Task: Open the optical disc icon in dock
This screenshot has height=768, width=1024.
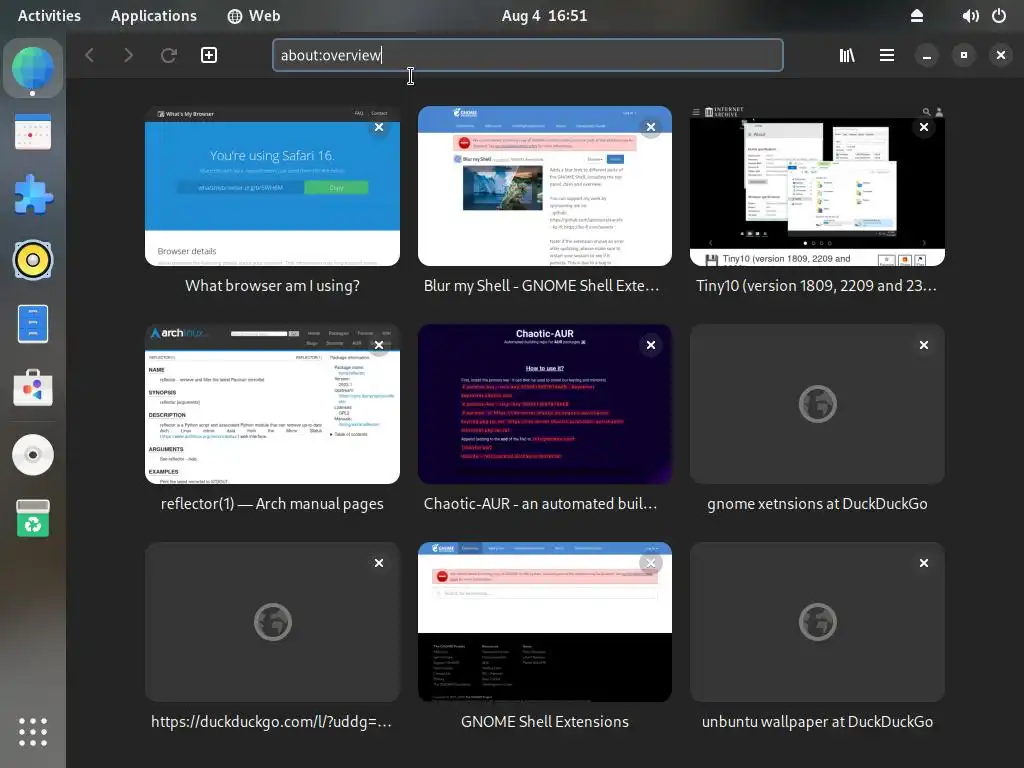Action: [33, 455]
